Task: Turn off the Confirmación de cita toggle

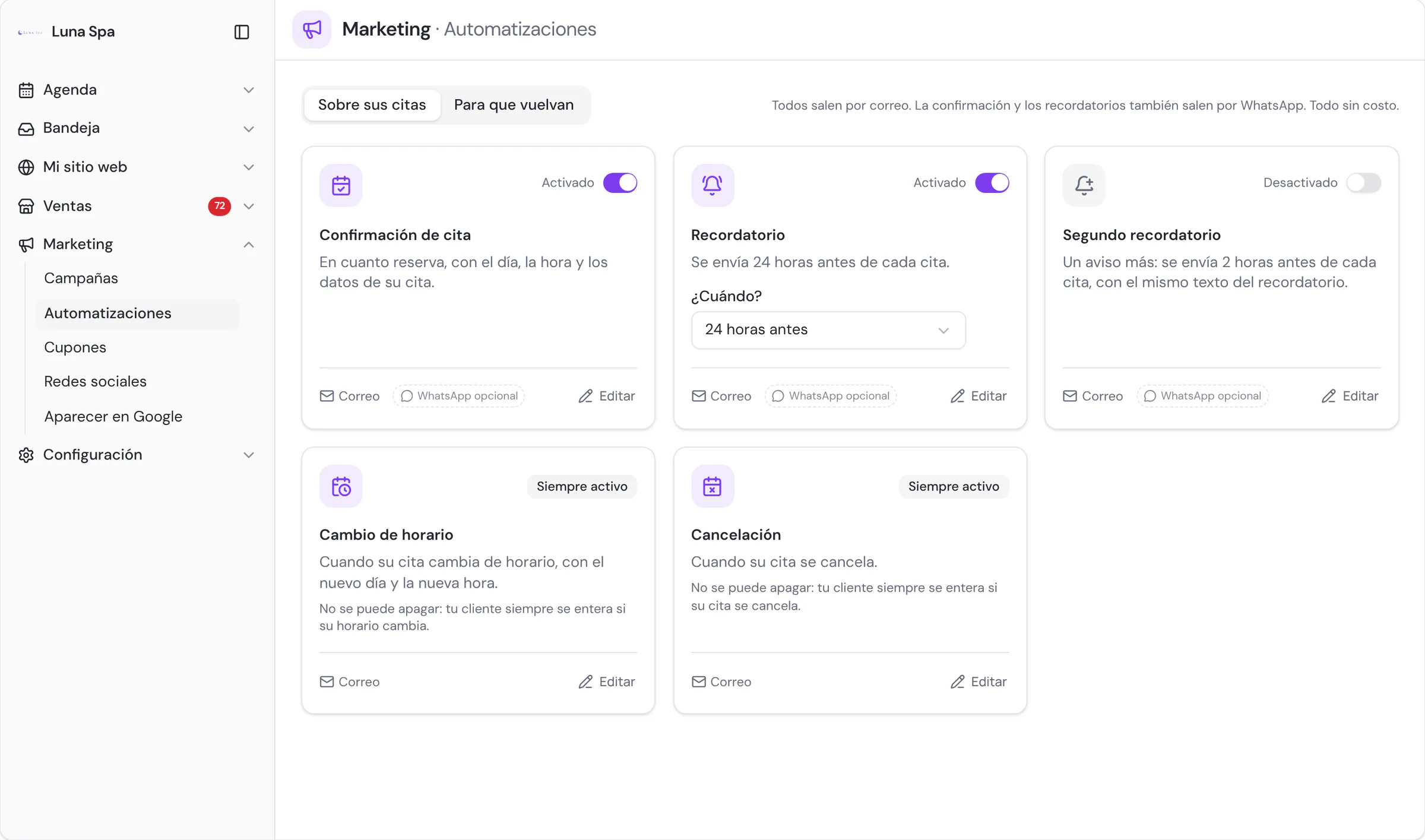Action: [620, 183]
